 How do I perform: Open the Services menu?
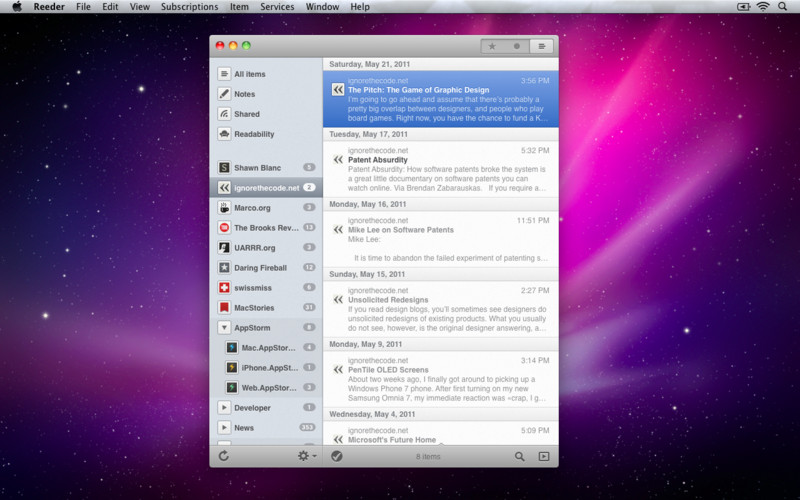[x=277, y=7]
